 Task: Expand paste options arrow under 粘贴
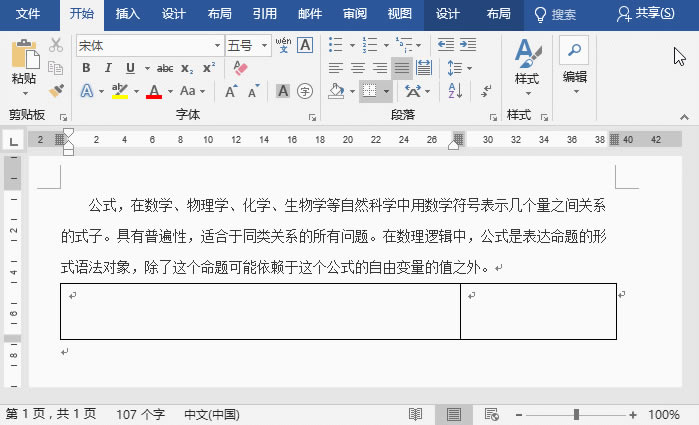(x=25, y=93)
